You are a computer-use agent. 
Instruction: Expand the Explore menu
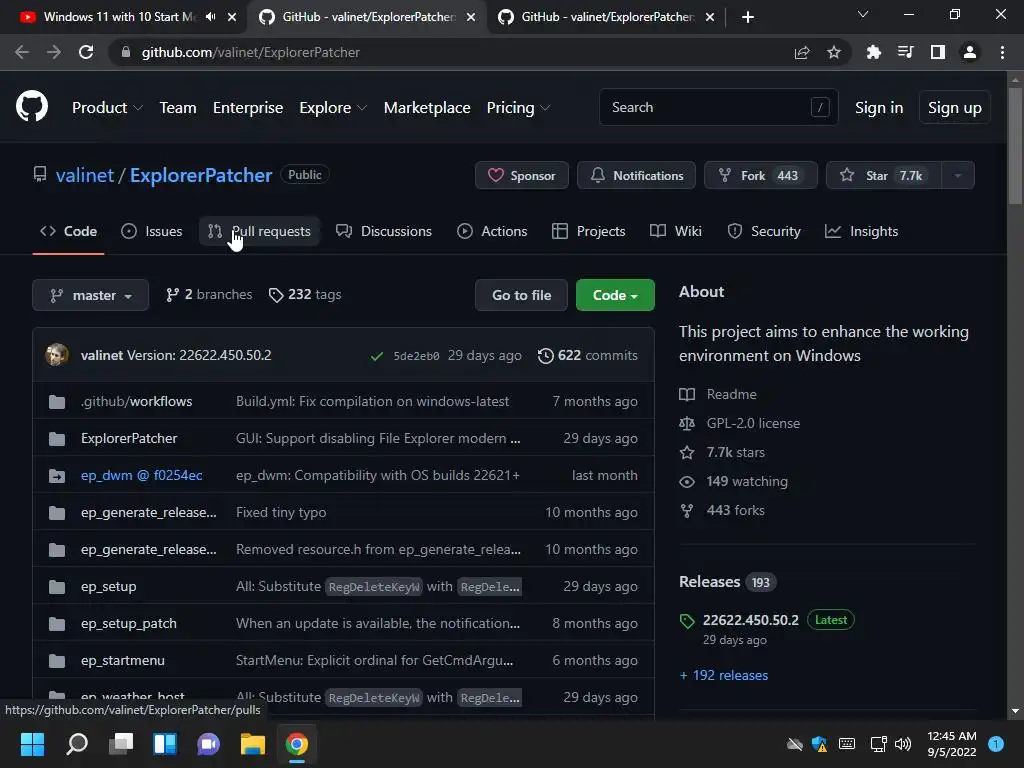pyautogui.click(x=333, y=108)
